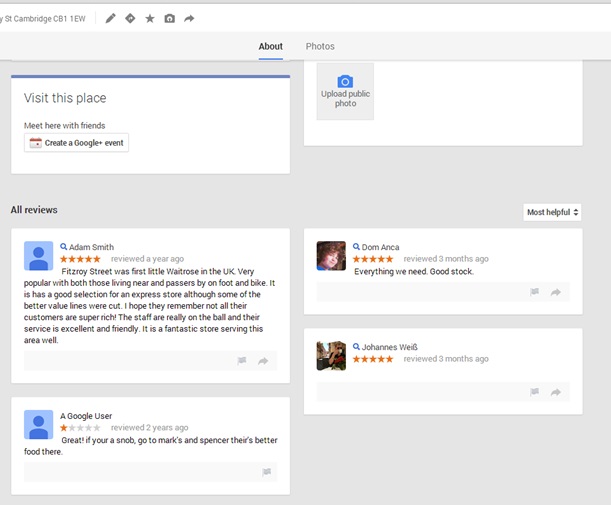Image resolution: width=611 pixels, height=505 pixels.
Task: Flag the Google User's one-star review
Action: click(x=266, y=472)
